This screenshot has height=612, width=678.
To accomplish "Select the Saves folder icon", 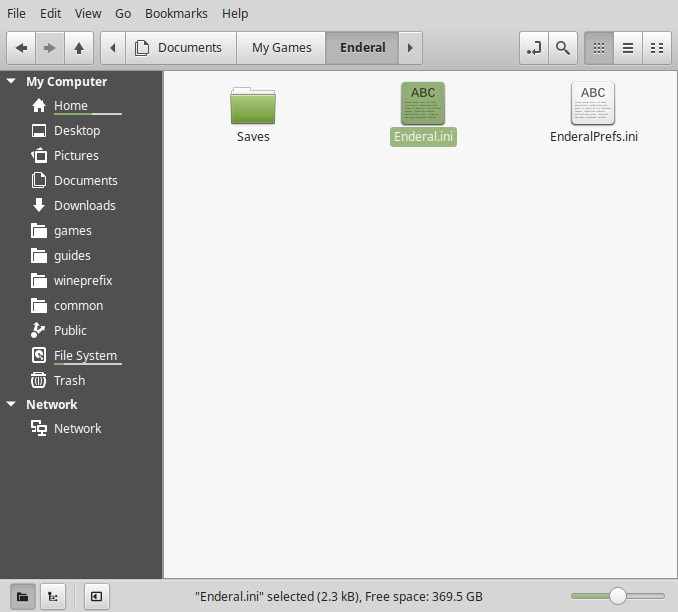I will tap(253, 106).
